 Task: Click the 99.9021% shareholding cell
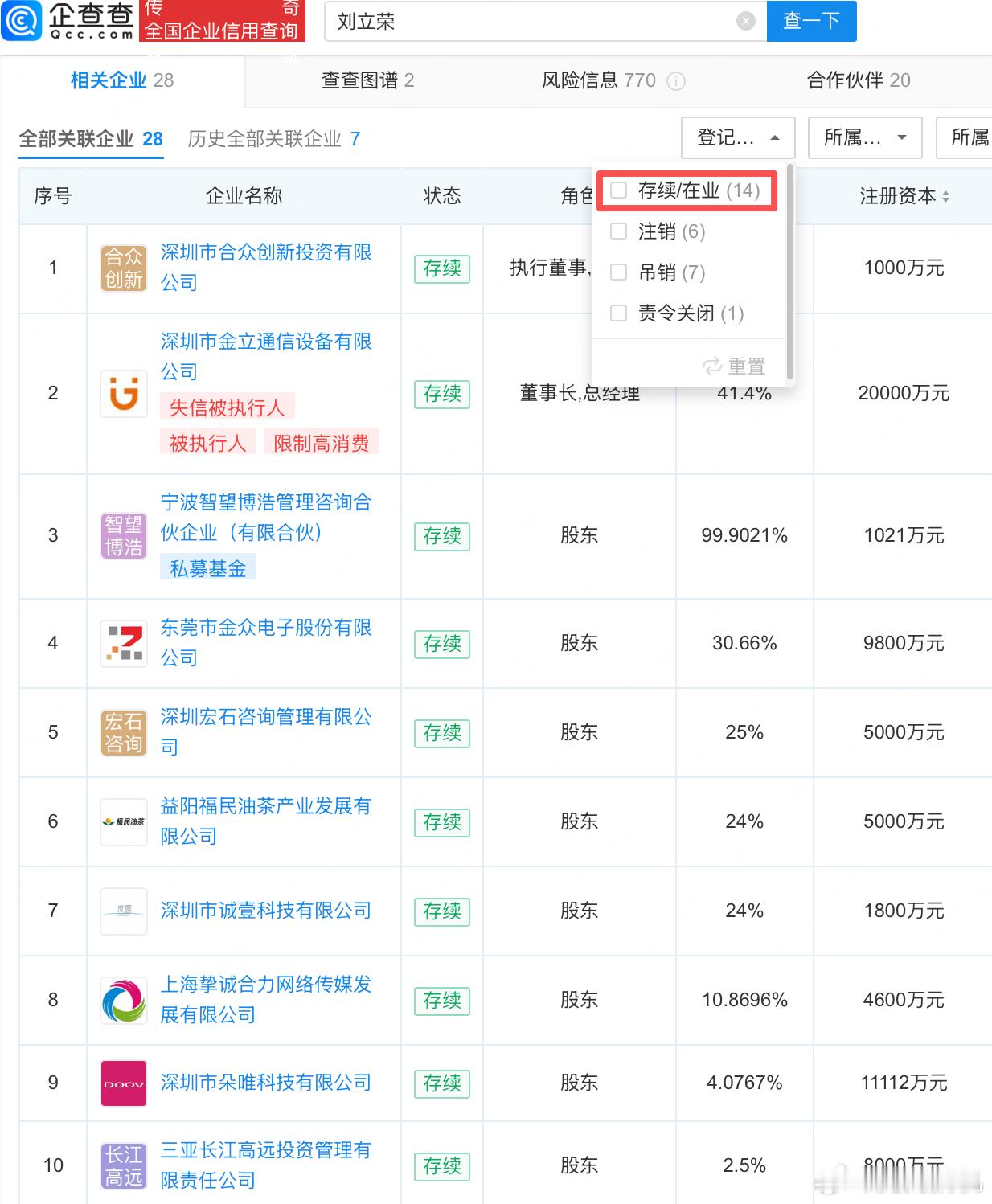coord(744,536)
